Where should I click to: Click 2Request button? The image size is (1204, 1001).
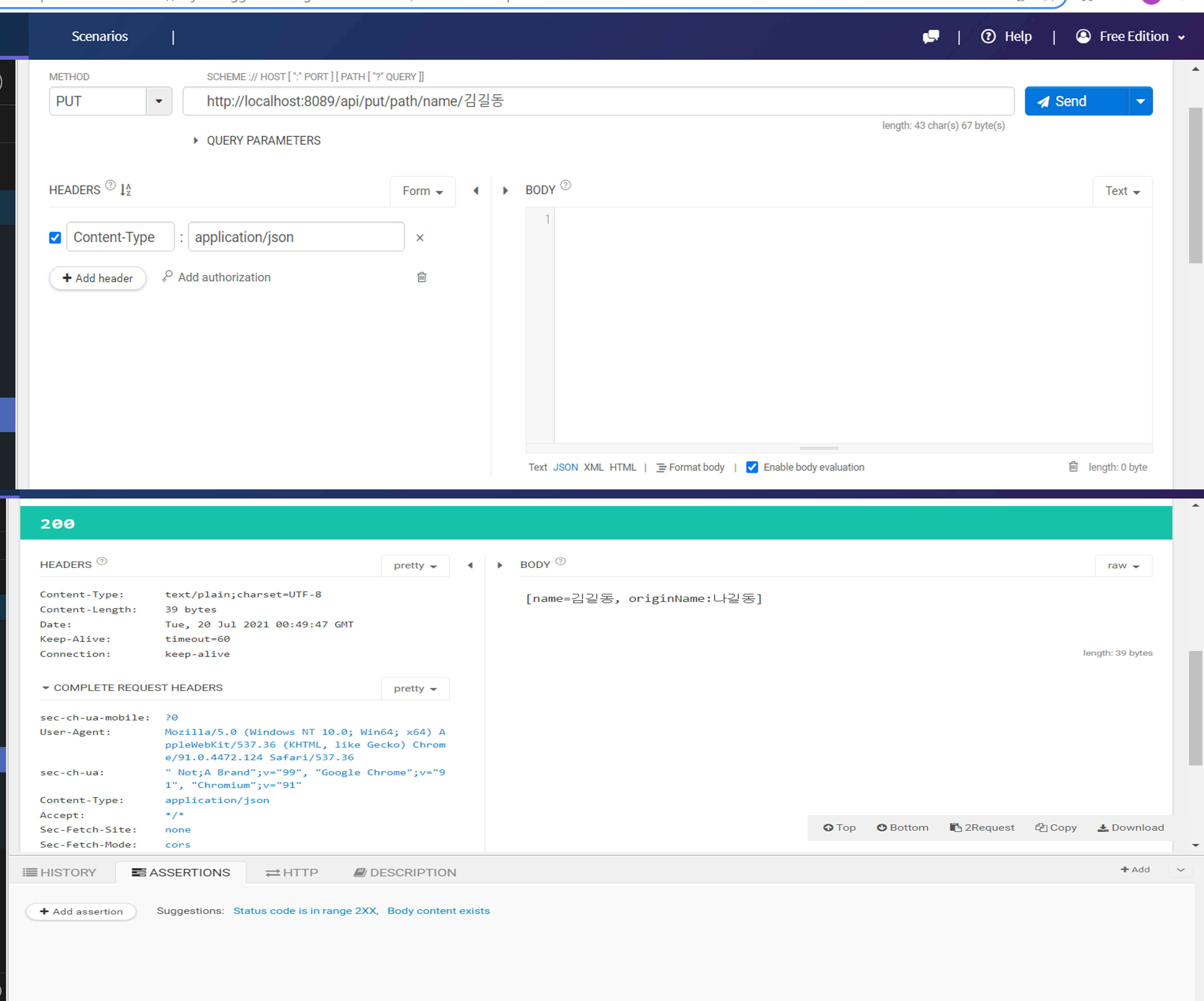982,828
